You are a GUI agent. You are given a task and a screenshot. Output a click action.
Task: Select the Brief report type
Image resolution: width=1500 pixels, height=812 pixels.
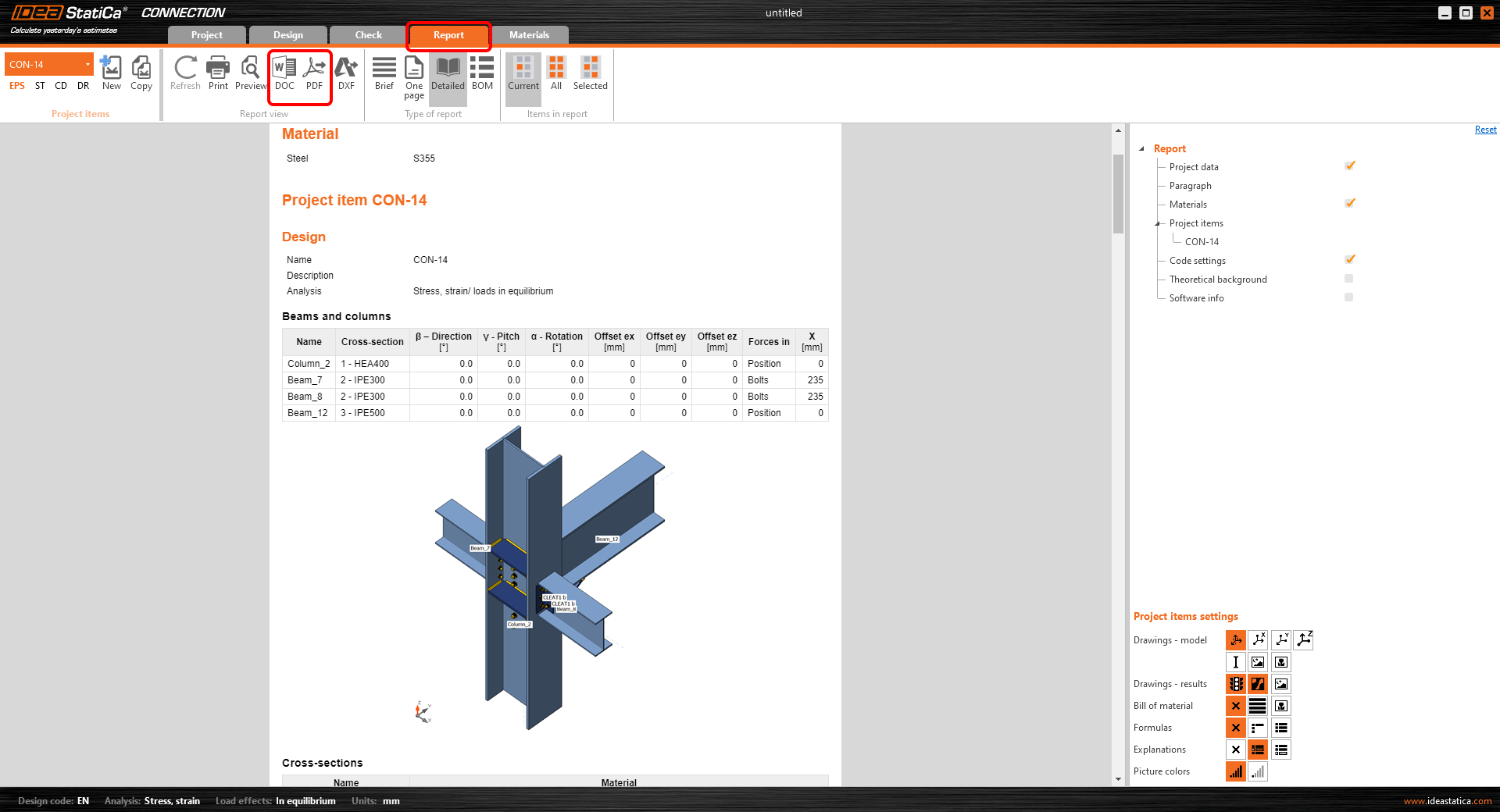384,74
